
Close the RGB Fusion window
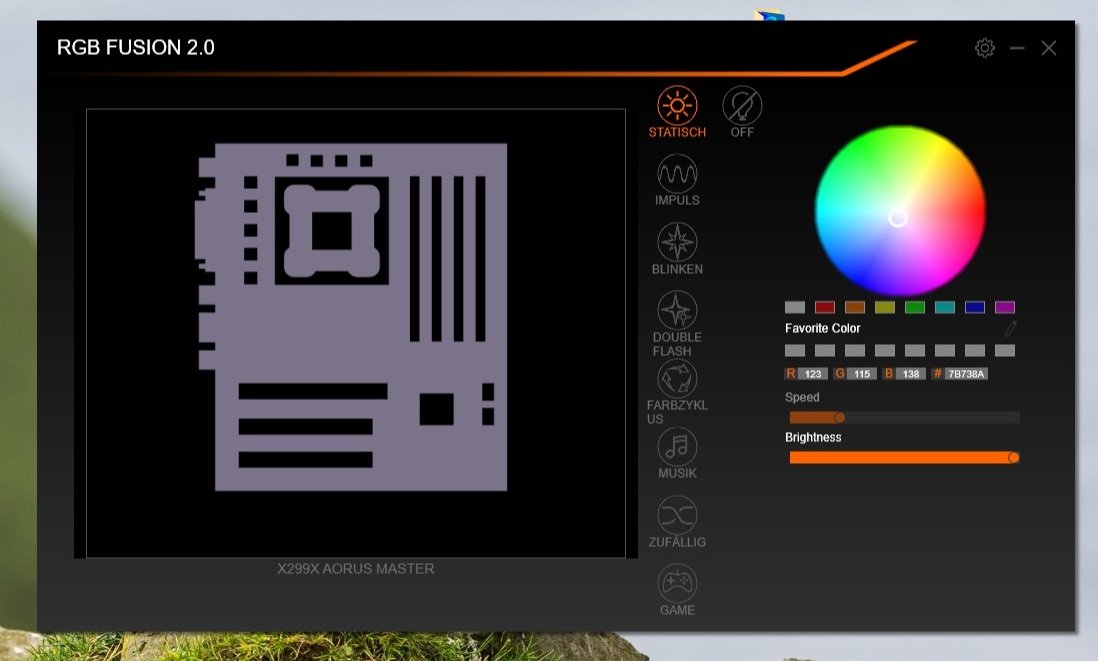[1048, 48]
